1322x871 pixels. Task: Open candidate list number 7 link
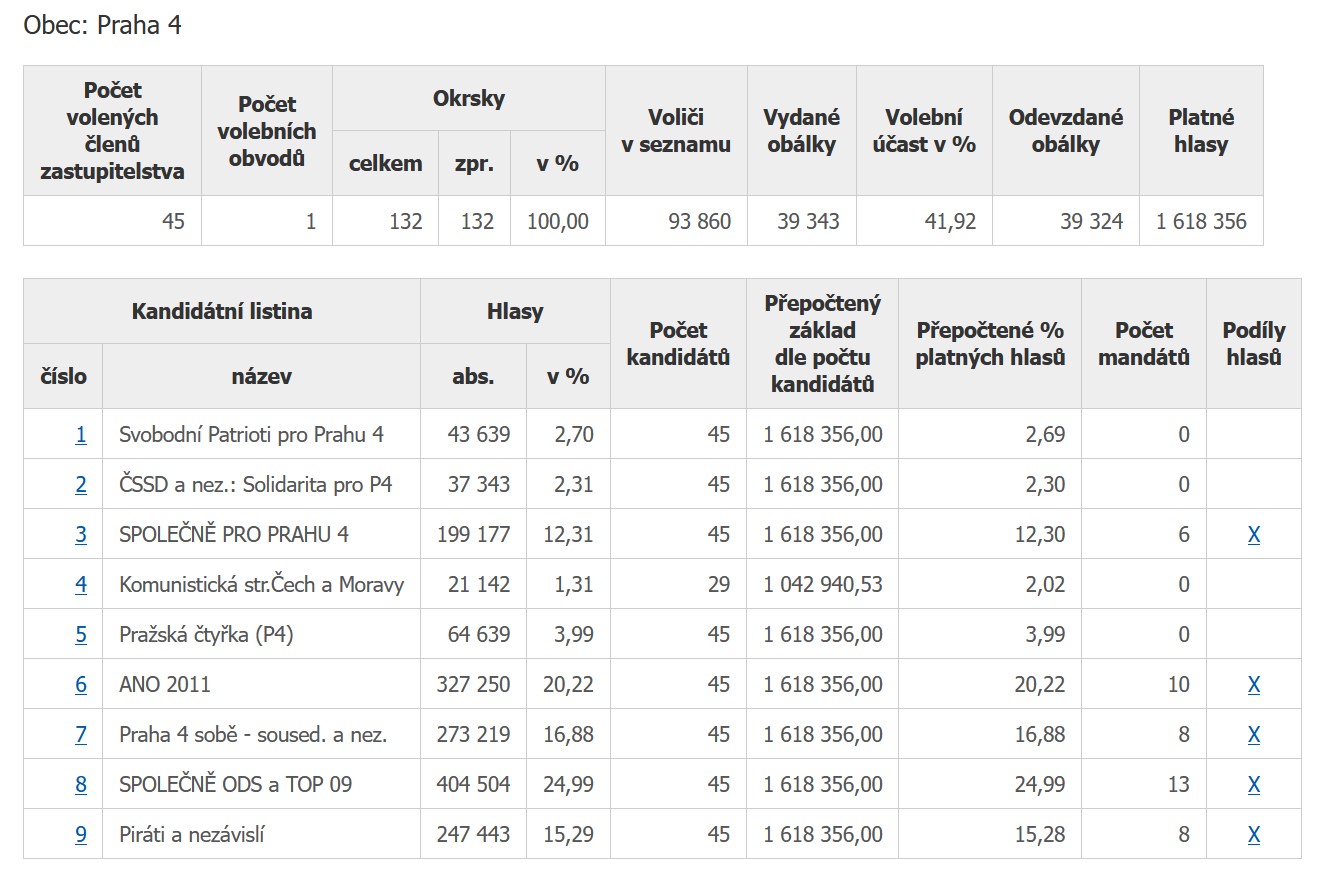coord(81,734)
